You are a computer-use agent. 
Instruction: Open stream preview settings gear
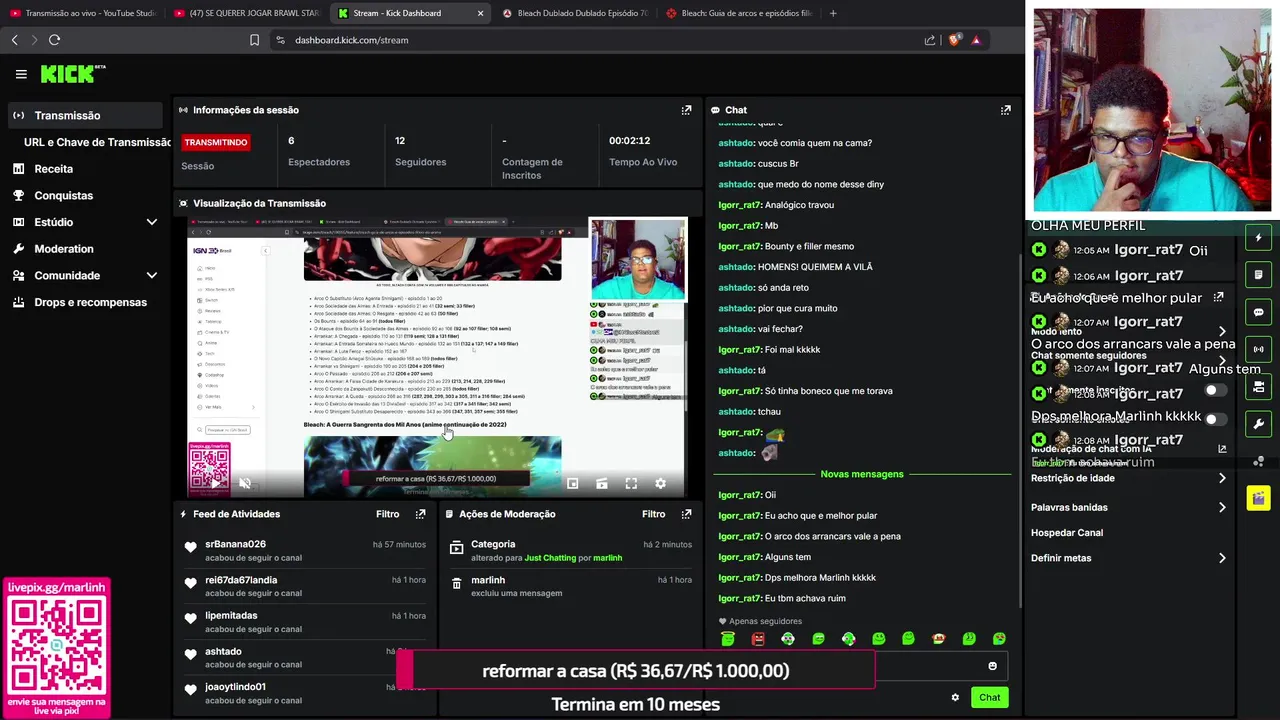(x=660, y=483)
